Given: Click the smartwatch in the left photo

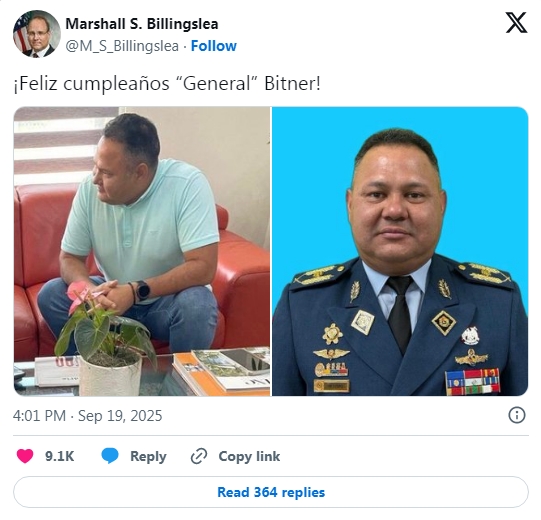Looking at the screenshot, I should click(142, 290).
